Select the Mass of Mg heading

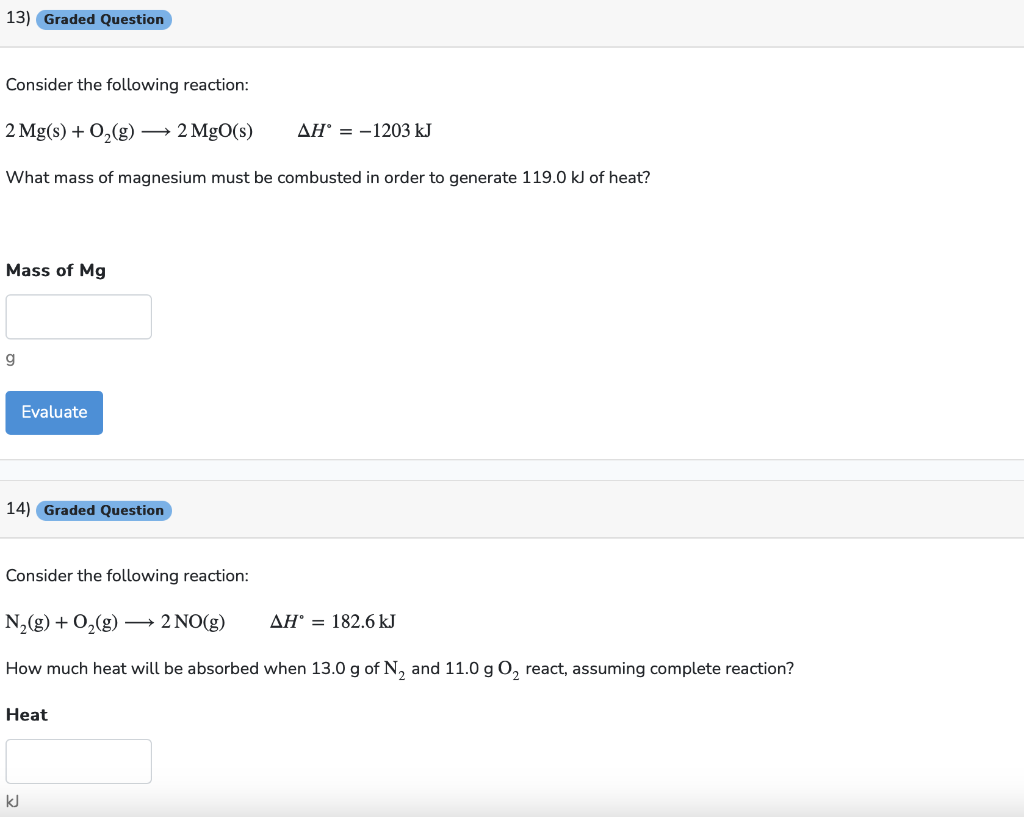(x=55, y=270)
